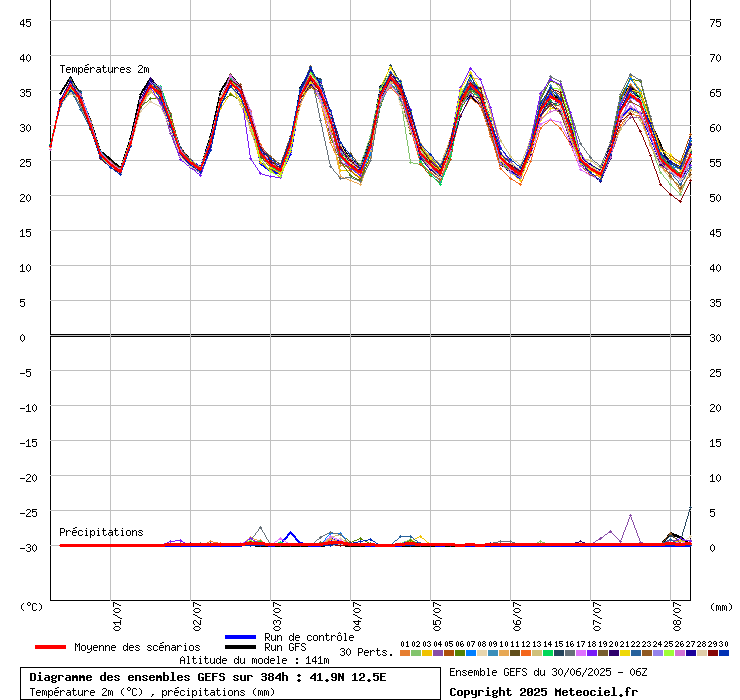Viewport: 740px width, 700px height.
Task: Click the -30 temperature axis value
Action: 28,548
